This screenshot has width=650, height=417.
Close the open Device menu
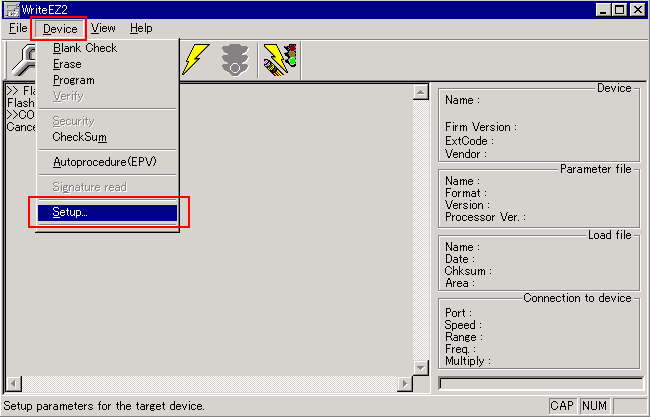(x=60, y=29)
